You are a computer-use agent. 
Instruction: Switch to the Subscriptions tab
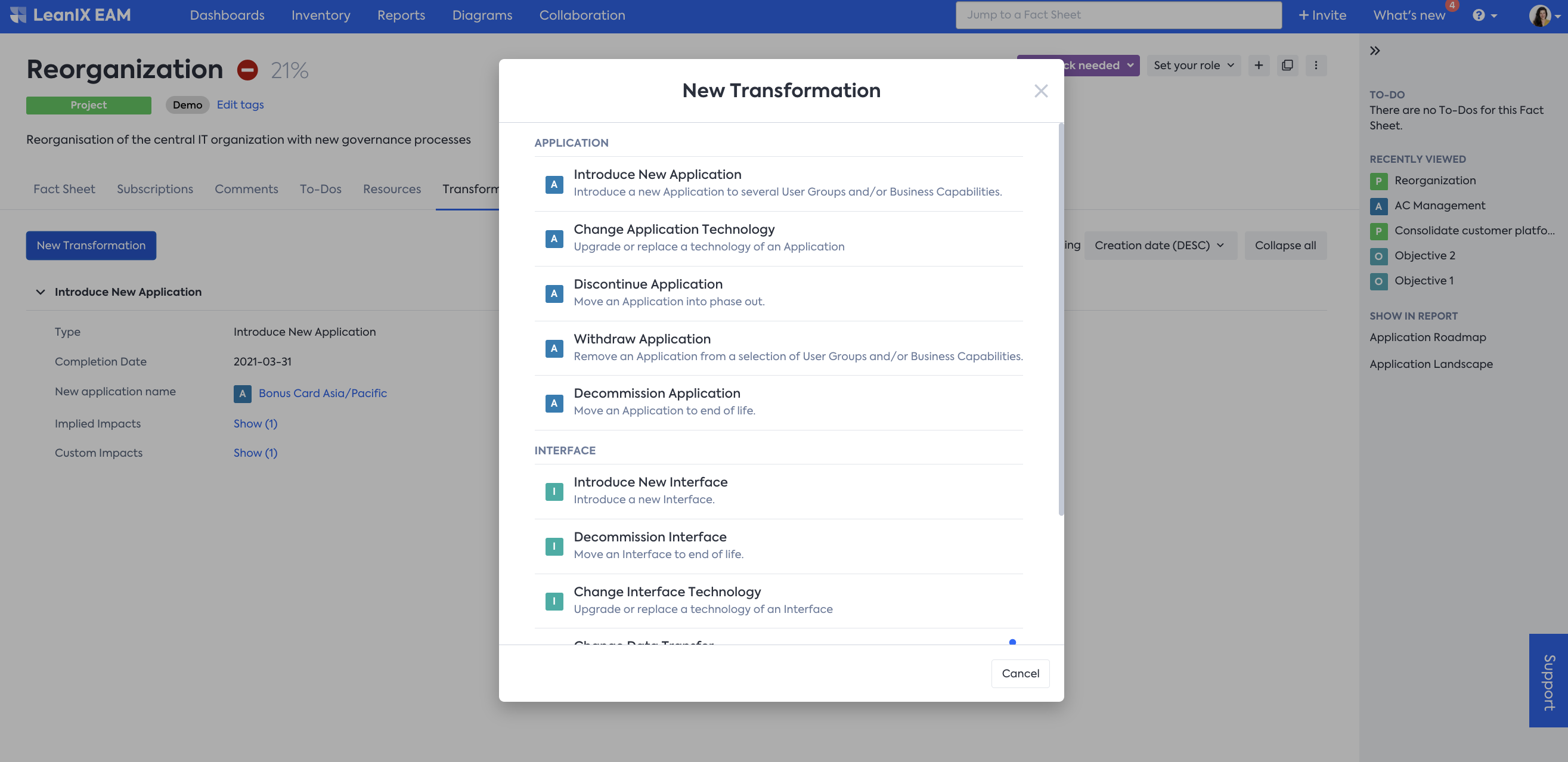[154, 189]
